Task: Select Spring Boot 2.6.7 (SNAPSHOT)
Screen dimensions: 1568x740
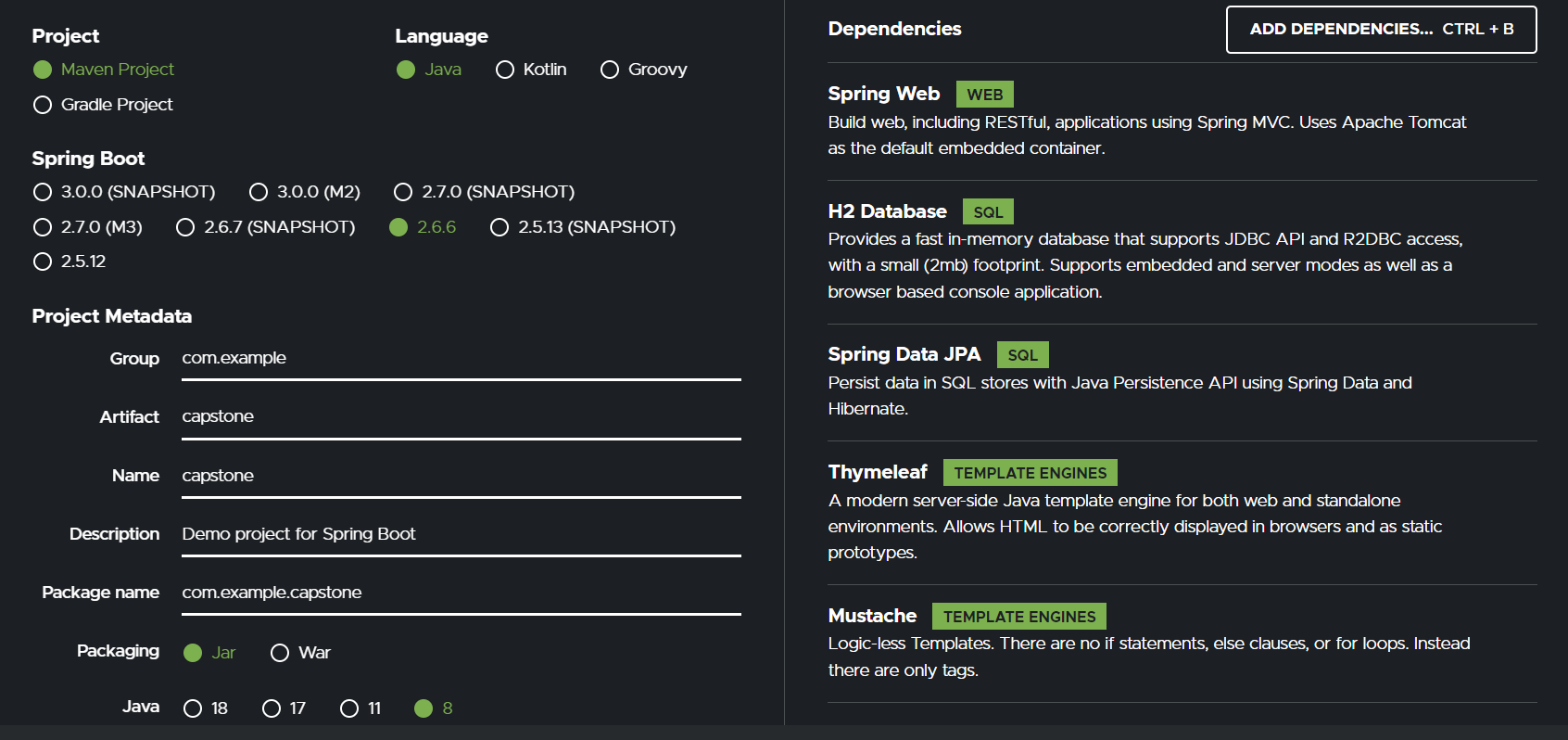Action: click(265, 227)
